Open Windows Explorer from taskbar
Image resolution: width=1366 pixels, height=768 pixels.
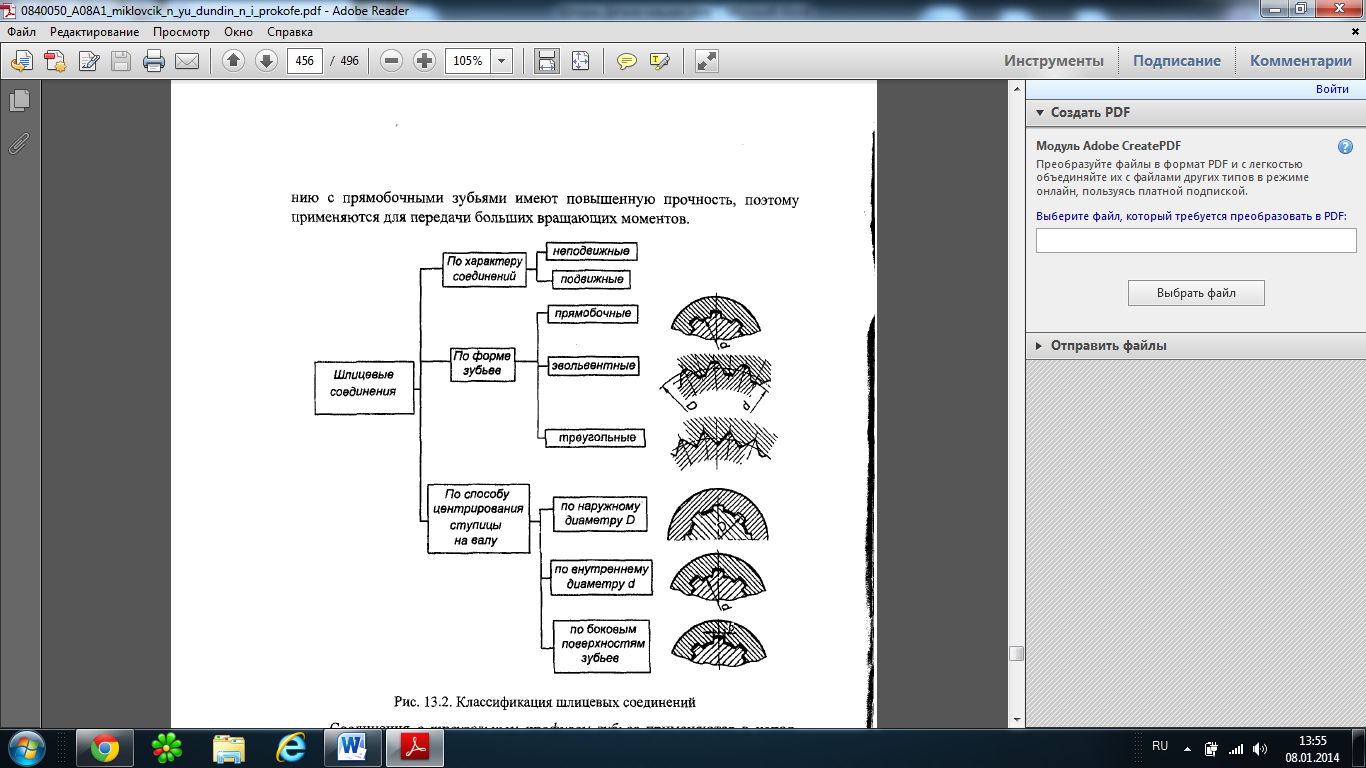(x=229, y=747)
